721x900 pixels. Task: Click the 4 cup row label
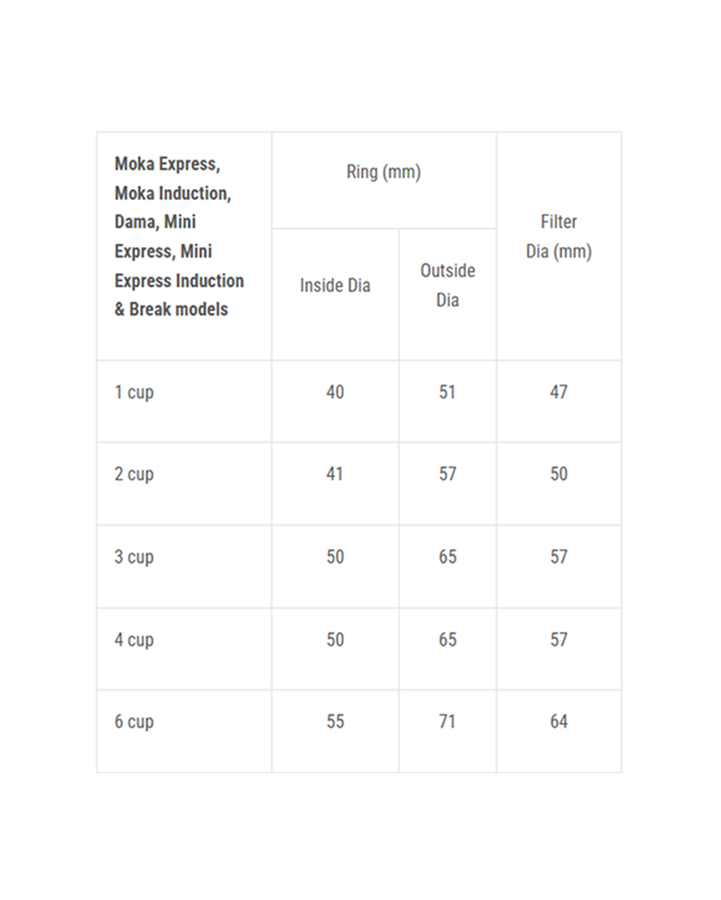point(134,640)
